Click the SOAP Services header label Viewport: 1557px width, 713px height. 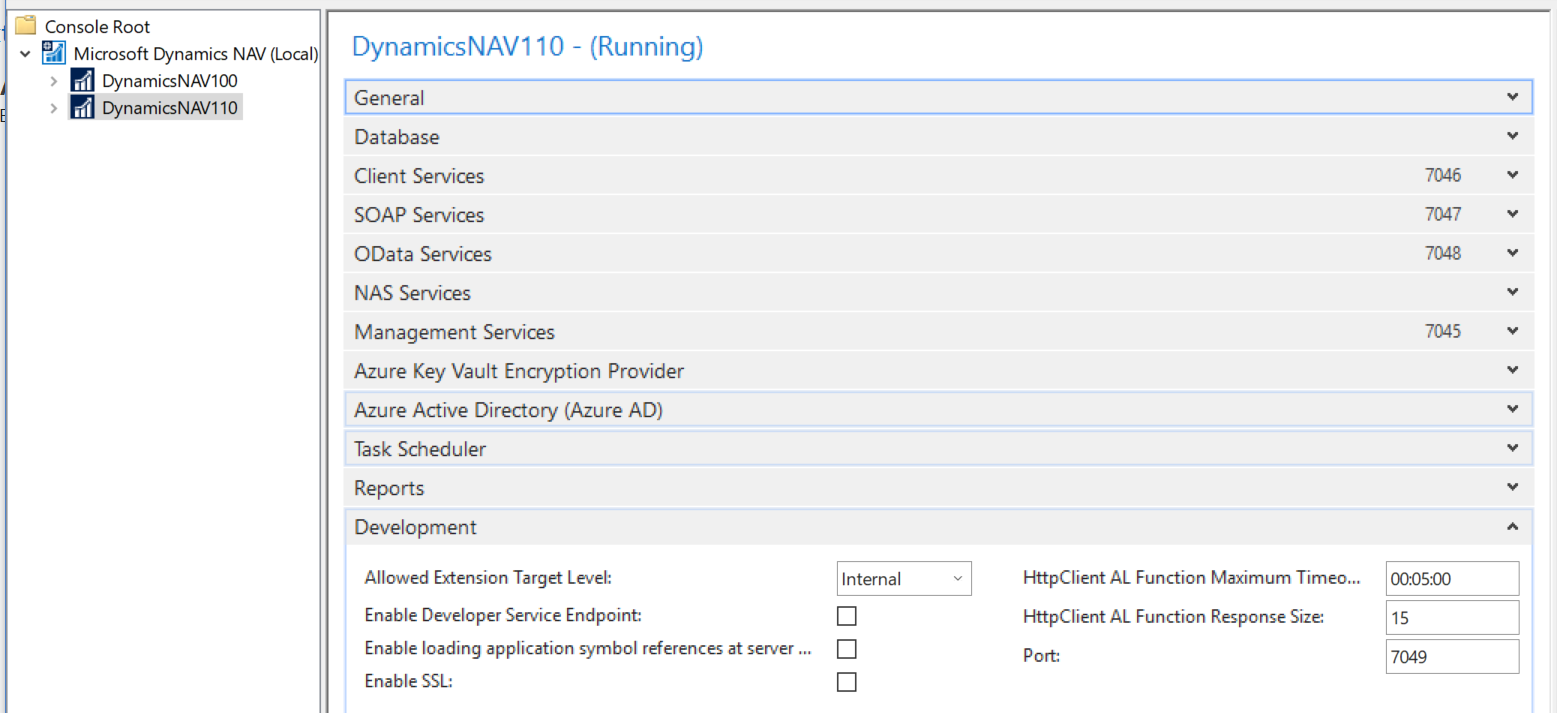419,215
